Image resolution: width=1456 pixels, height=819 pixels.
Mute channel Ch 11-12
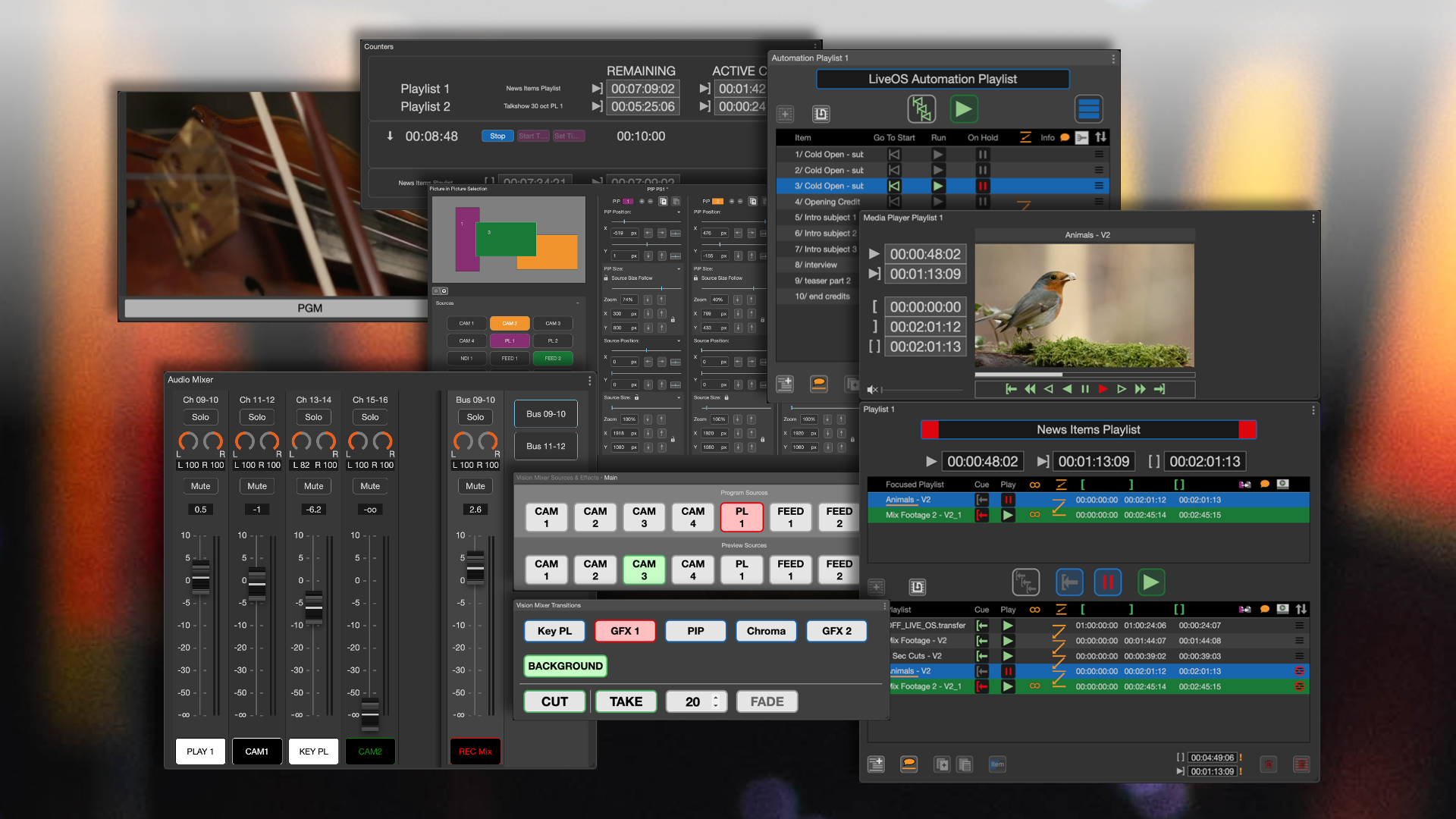click(x=257, y=486)
